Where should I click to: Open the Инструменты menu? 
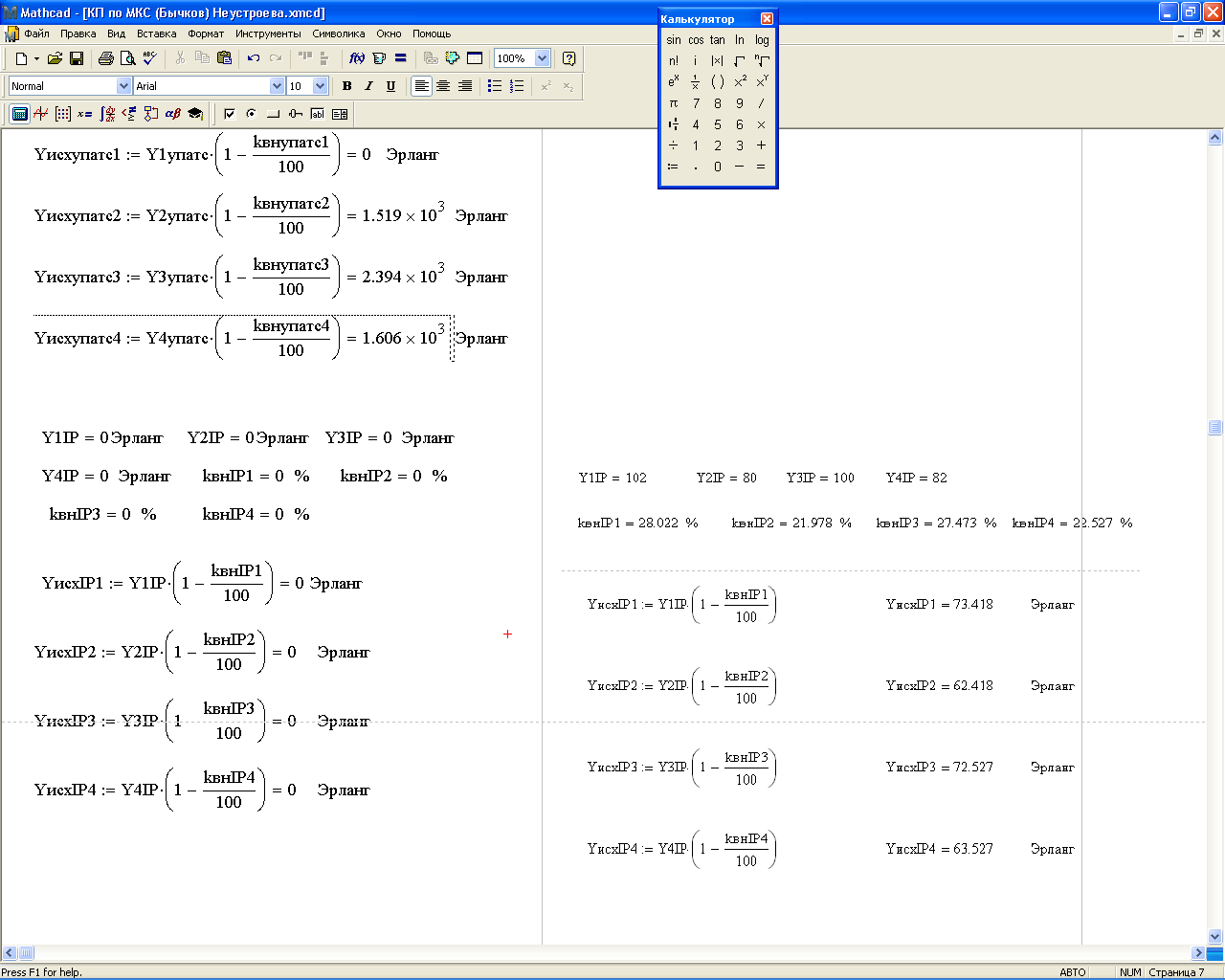tap(268, 33)
